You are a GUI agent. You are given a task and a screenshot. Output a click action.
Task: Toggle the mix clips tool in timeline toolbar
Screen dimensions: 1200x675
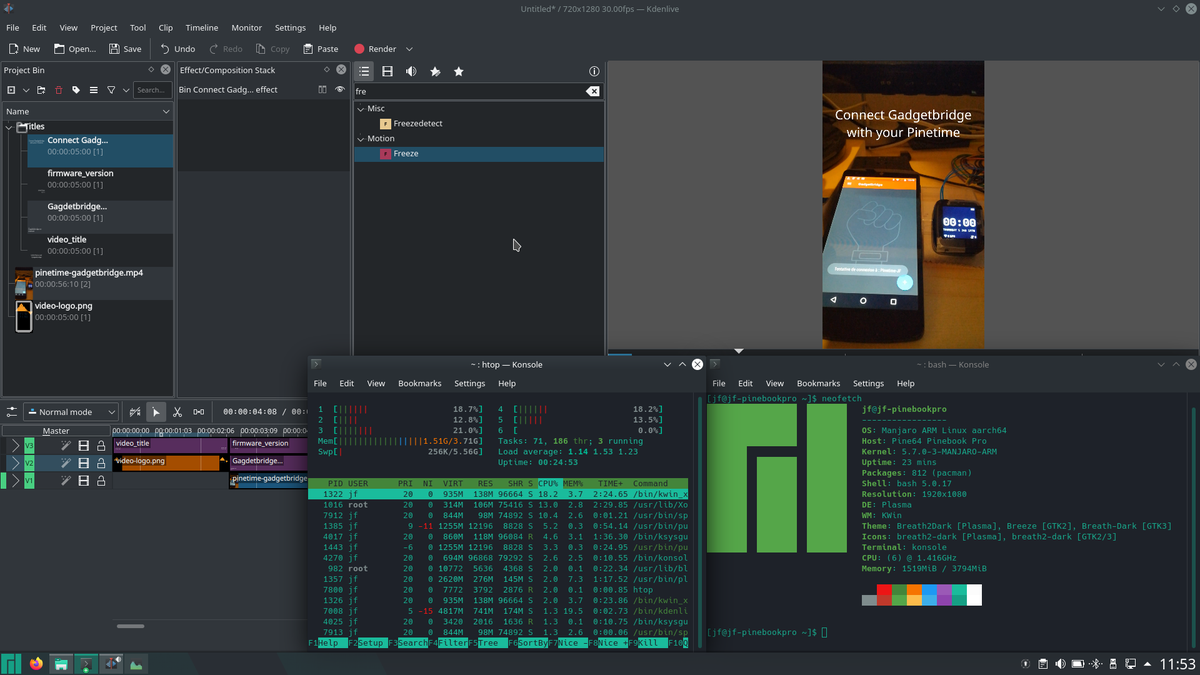coord(135,412)
